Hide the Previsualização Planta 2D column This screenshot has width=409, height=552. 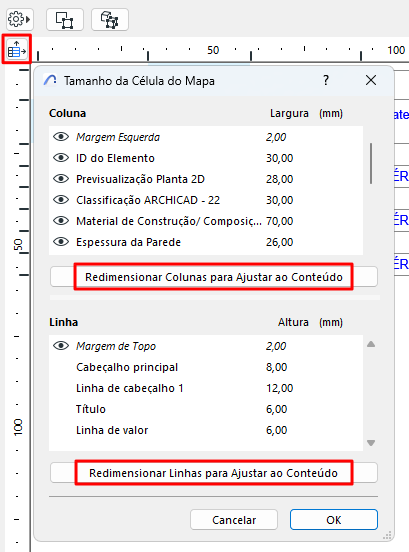(x=61, y=179)
